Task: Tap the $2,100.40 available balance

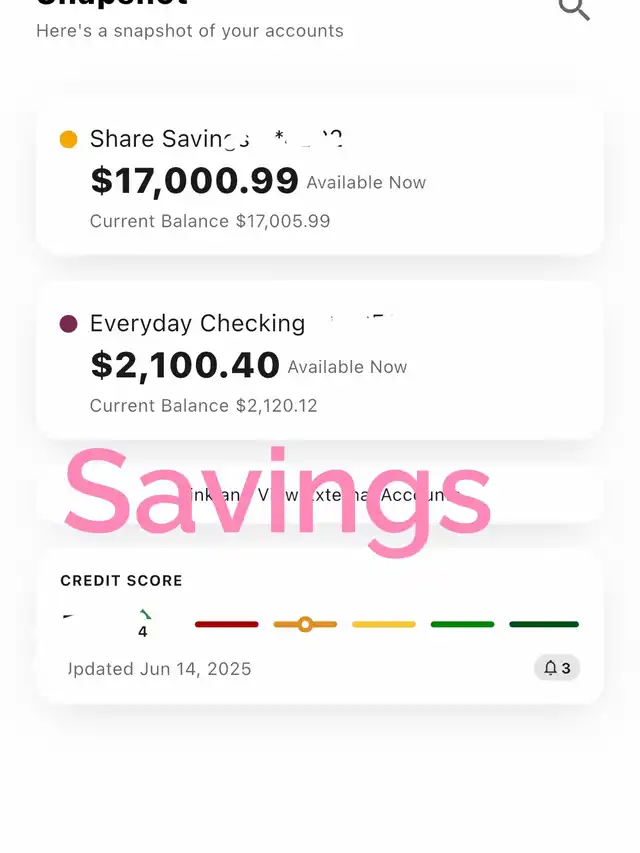Action: click(x=185, y=365)
